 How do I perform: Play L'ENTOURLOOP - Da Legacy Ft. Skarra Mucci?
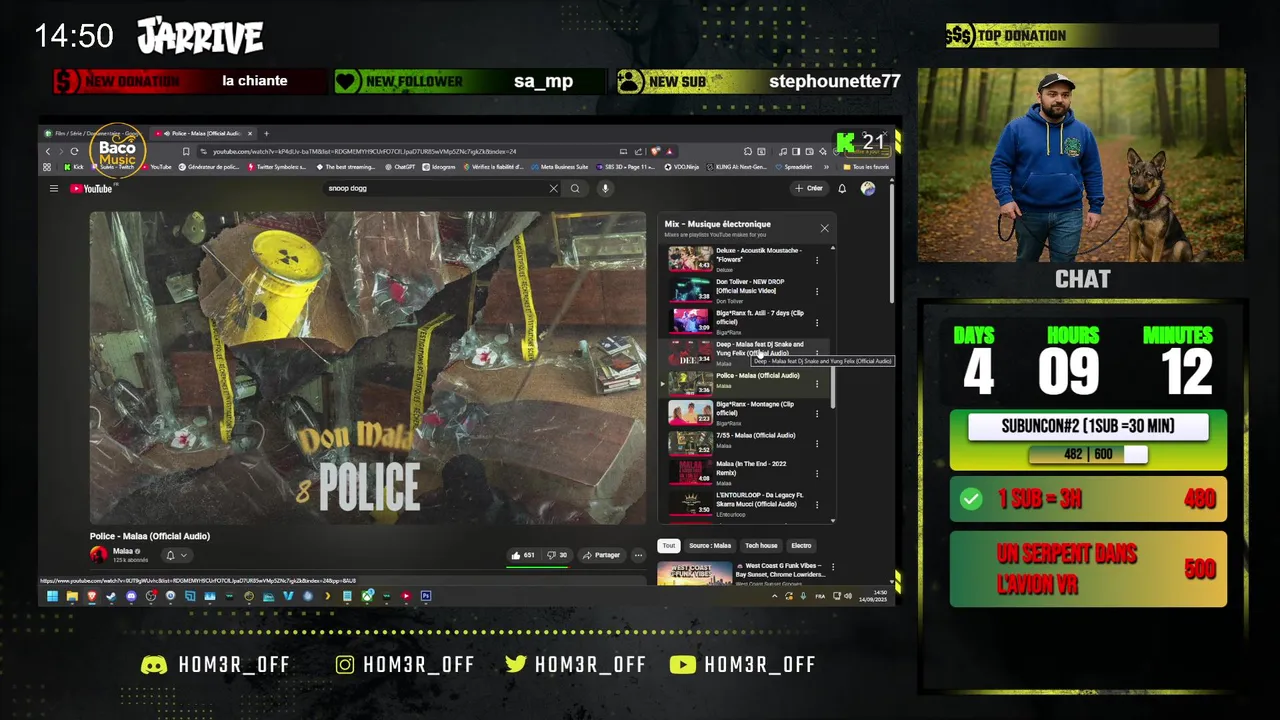[x=742, y=504]
